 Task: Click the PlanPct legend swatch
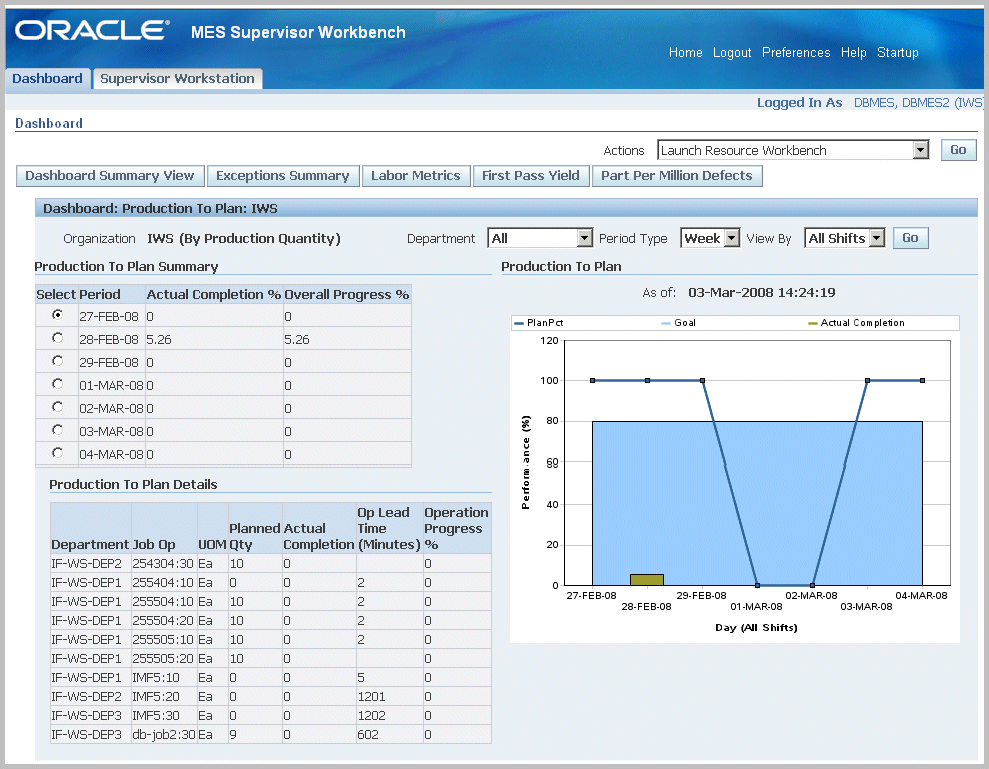[519, 323]
